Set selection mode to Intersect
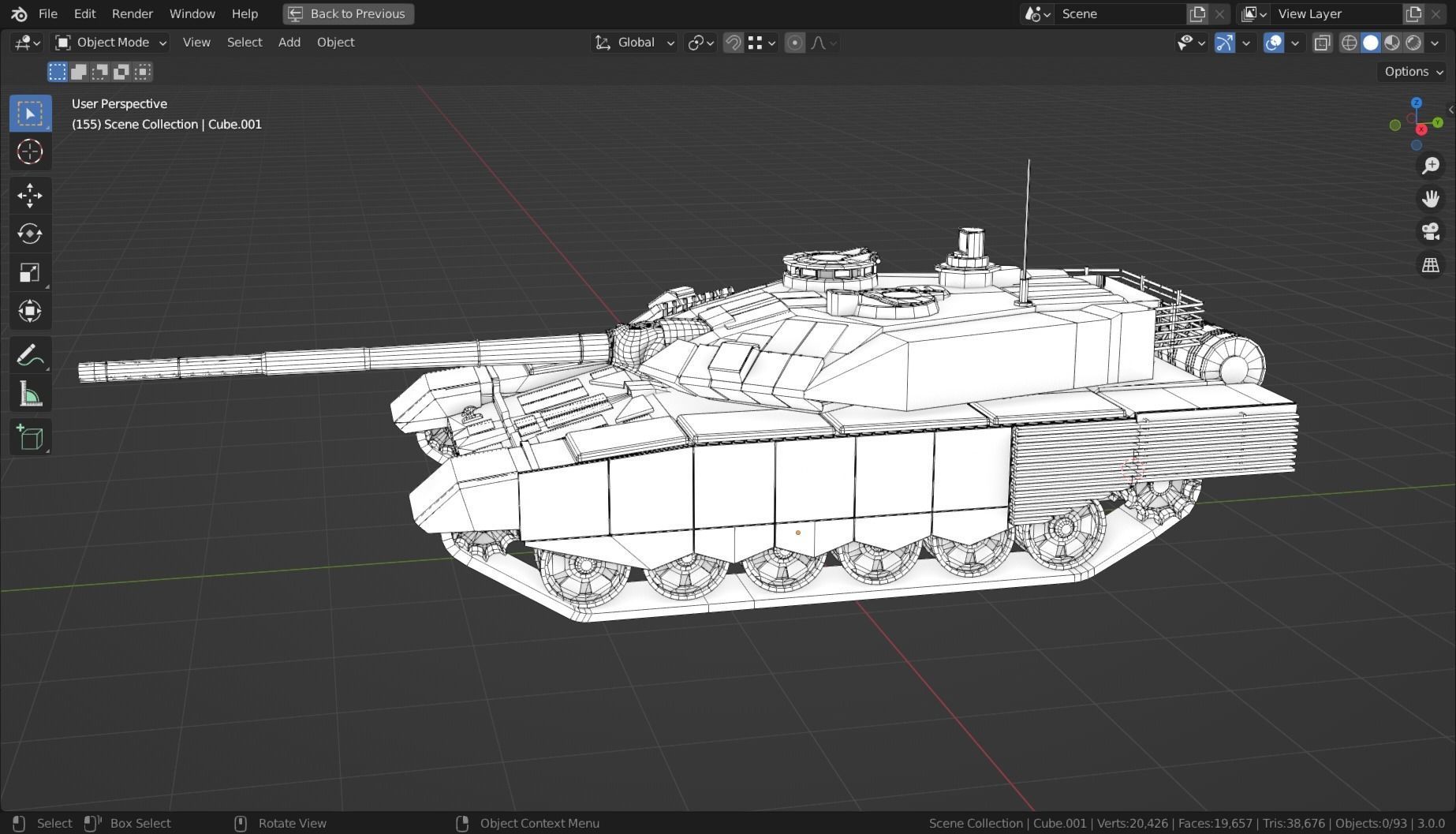This screenshot has width=1456, height=834. pyautogui.click(x=143, y=72)
